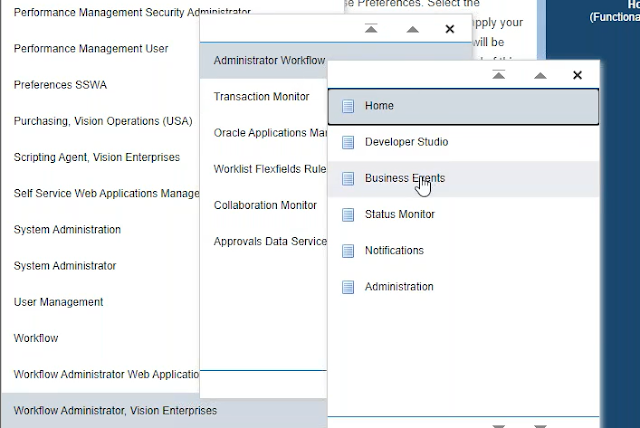Select Performance Management Security Administrator responsibility
Image resolution: width=640 pixels, height=428 pixels.
point(132,12)
